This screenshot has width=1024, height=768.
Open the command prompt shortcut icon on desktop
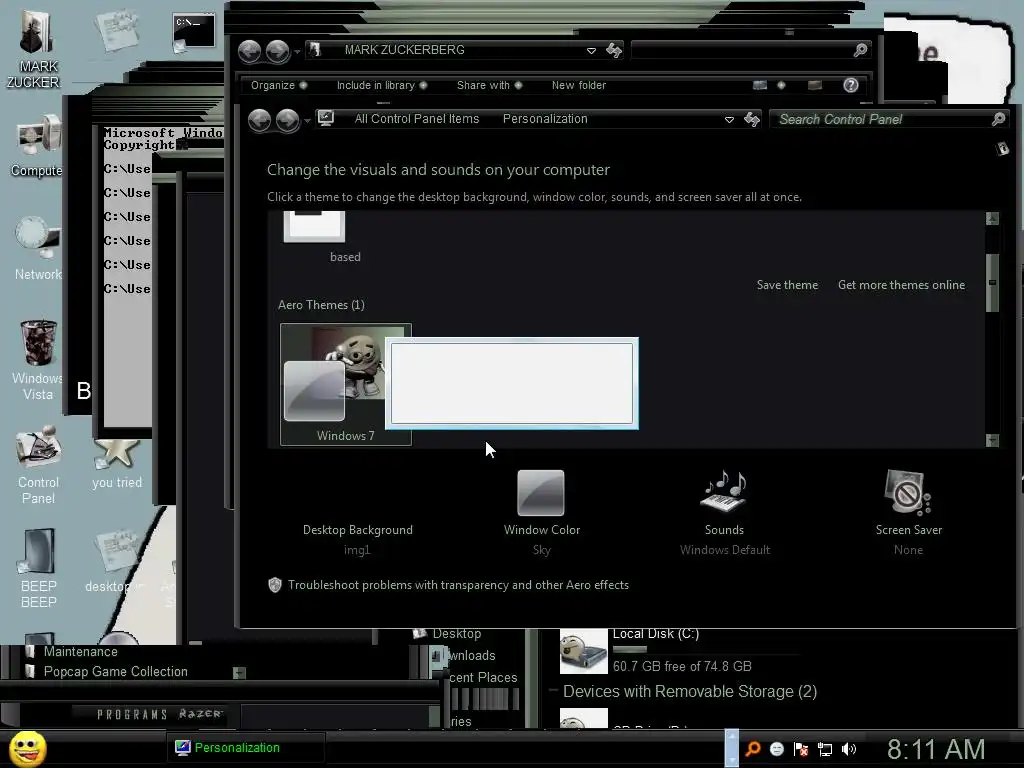[x=193, y=33]
